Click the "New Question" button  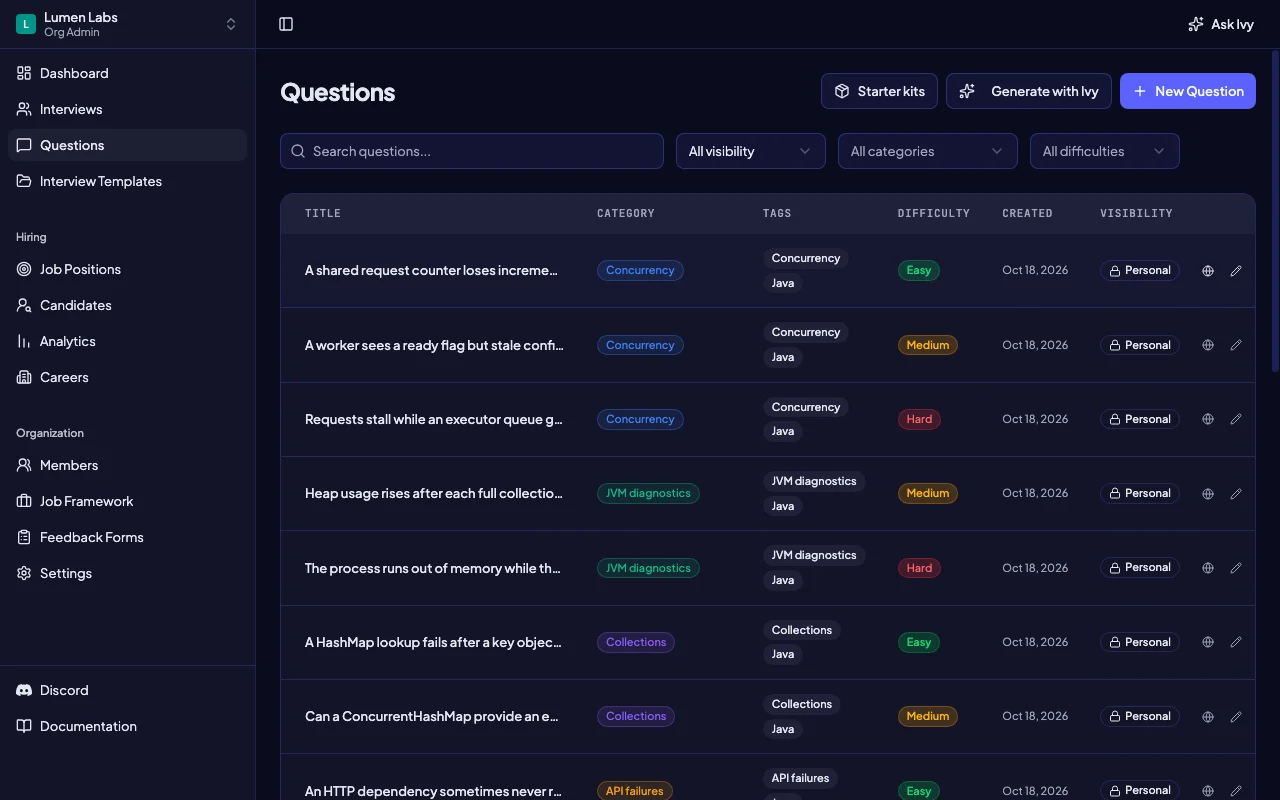pos(1188,91)
